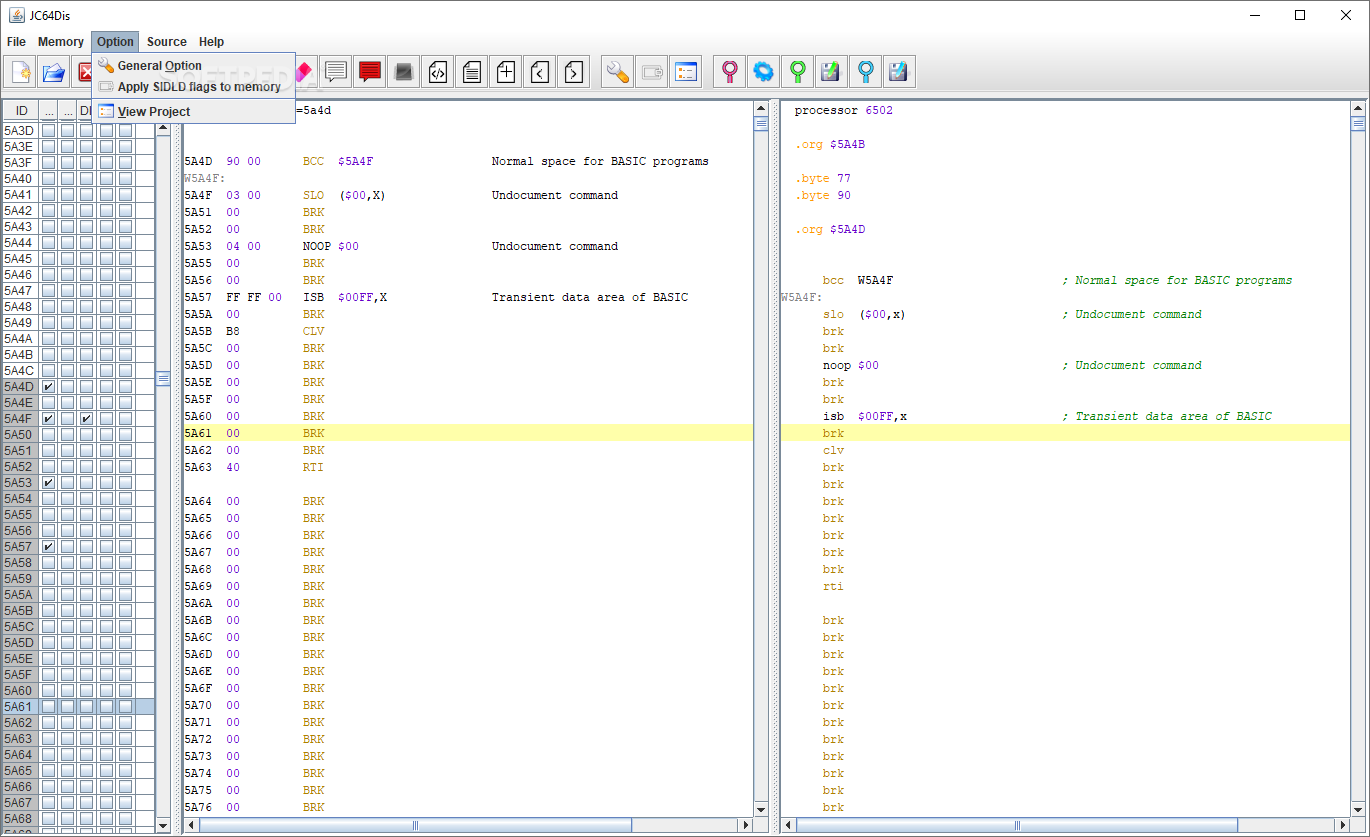The height and width of the screenshot is (837, 1370).
Task: Click the W5A4F: label in source pane
Action: [802, 297]
